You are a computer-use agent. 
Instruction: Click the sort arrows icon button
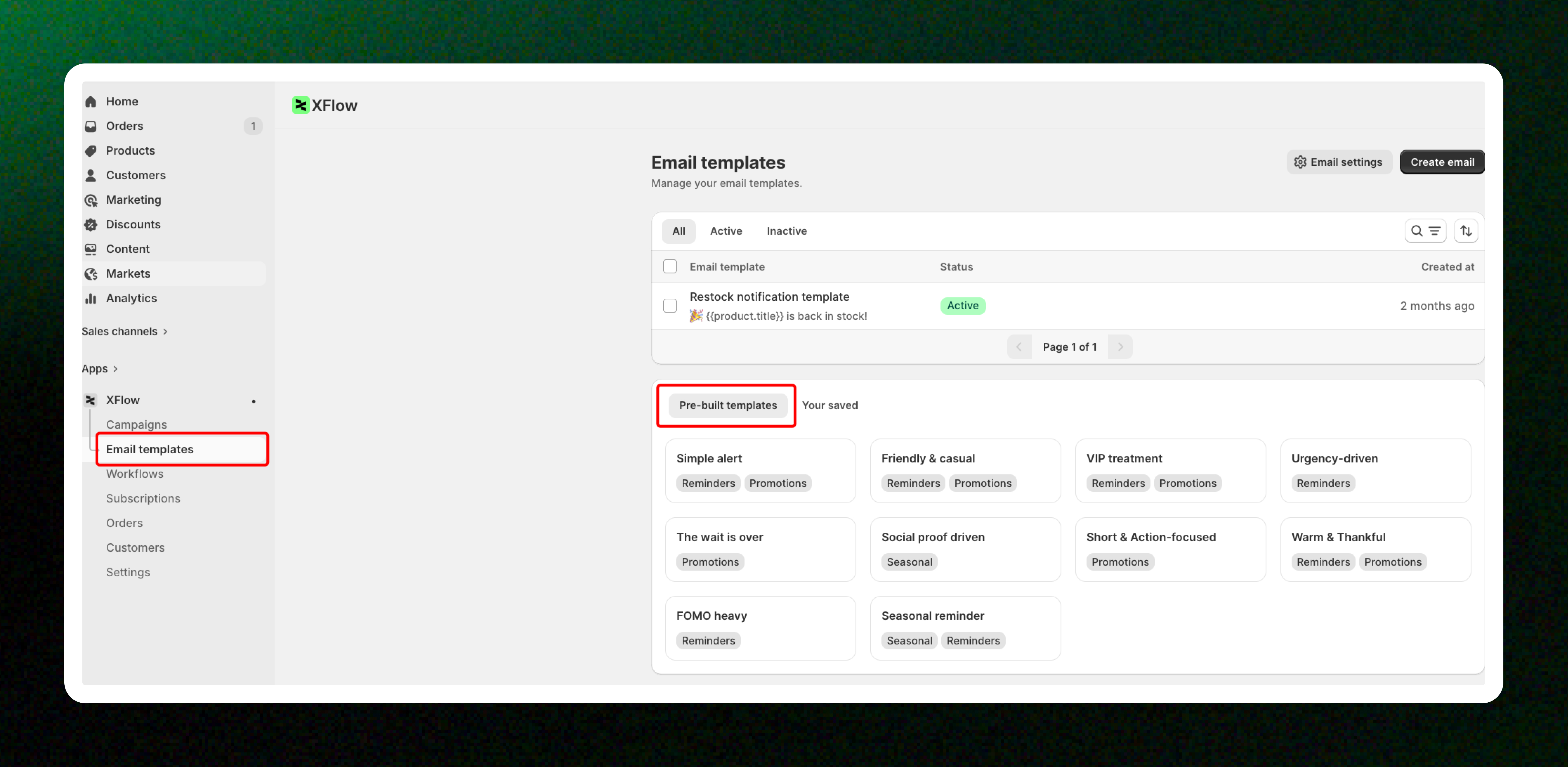1466,231
